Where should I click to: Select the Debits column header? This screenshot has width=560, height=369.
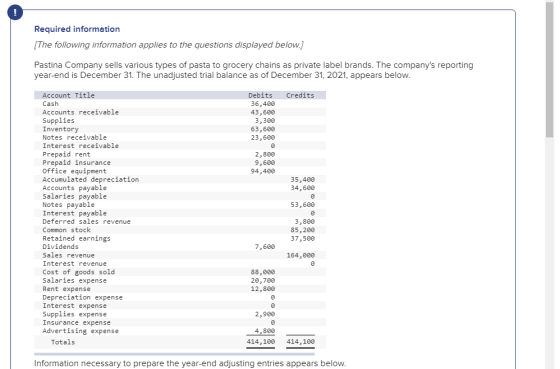(x=260, y=95)
